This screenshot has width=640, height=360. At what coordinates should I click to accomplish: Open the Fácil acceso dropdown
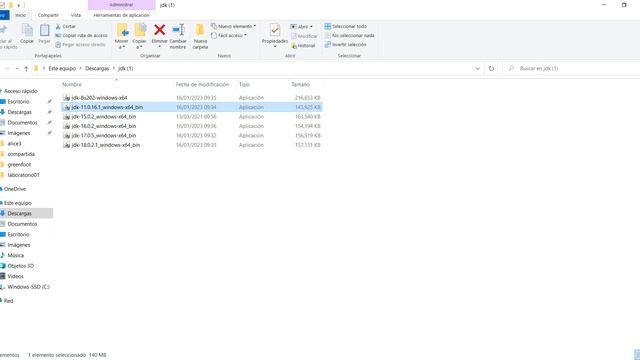pyautogui.click(x=229, y=36)
